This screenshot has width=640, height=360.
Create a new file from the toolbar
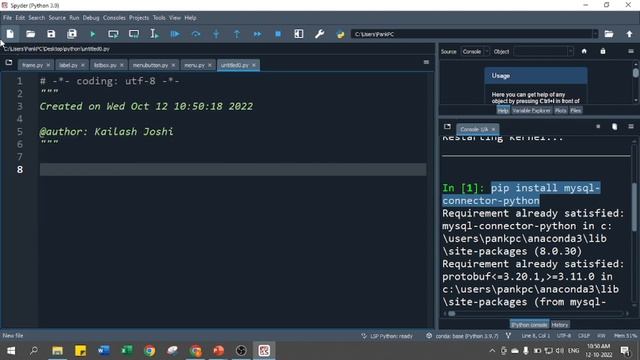pyautogui.click(x=10, y=34)
